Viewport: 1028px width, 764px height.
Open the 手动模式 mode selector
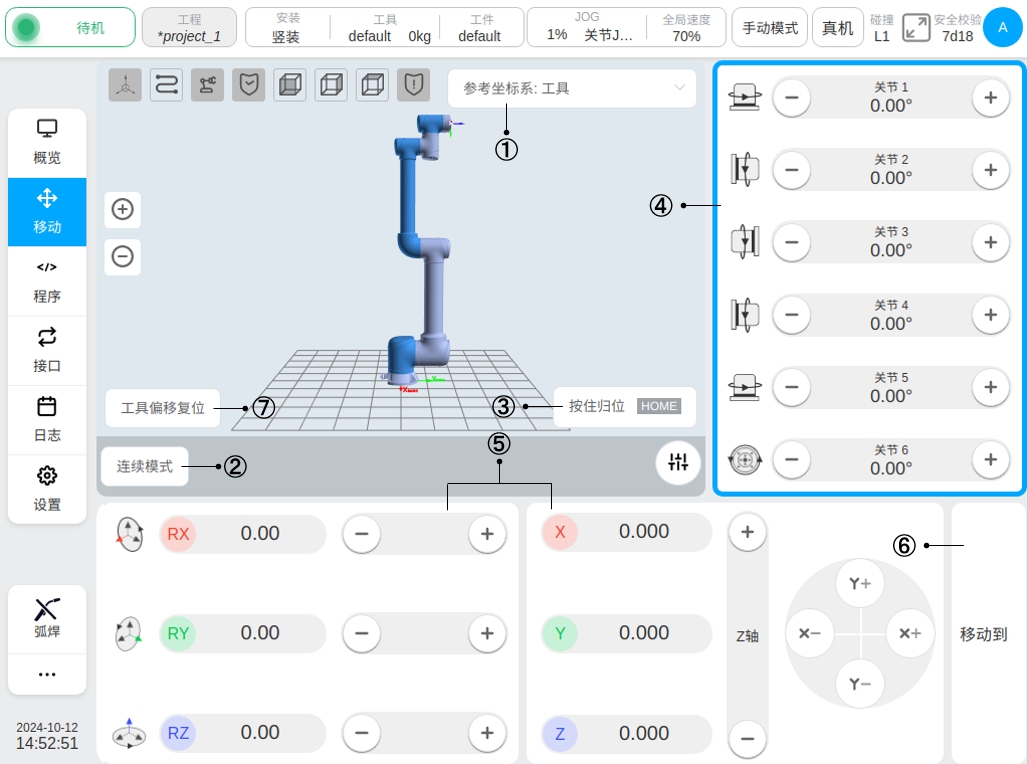click(770, 28)
